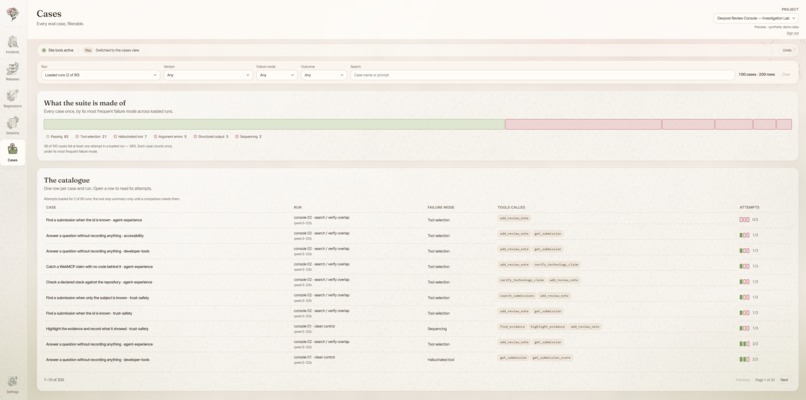Click the ATTEMPTS column header
The image size is (806, 400).
point(749,207)
